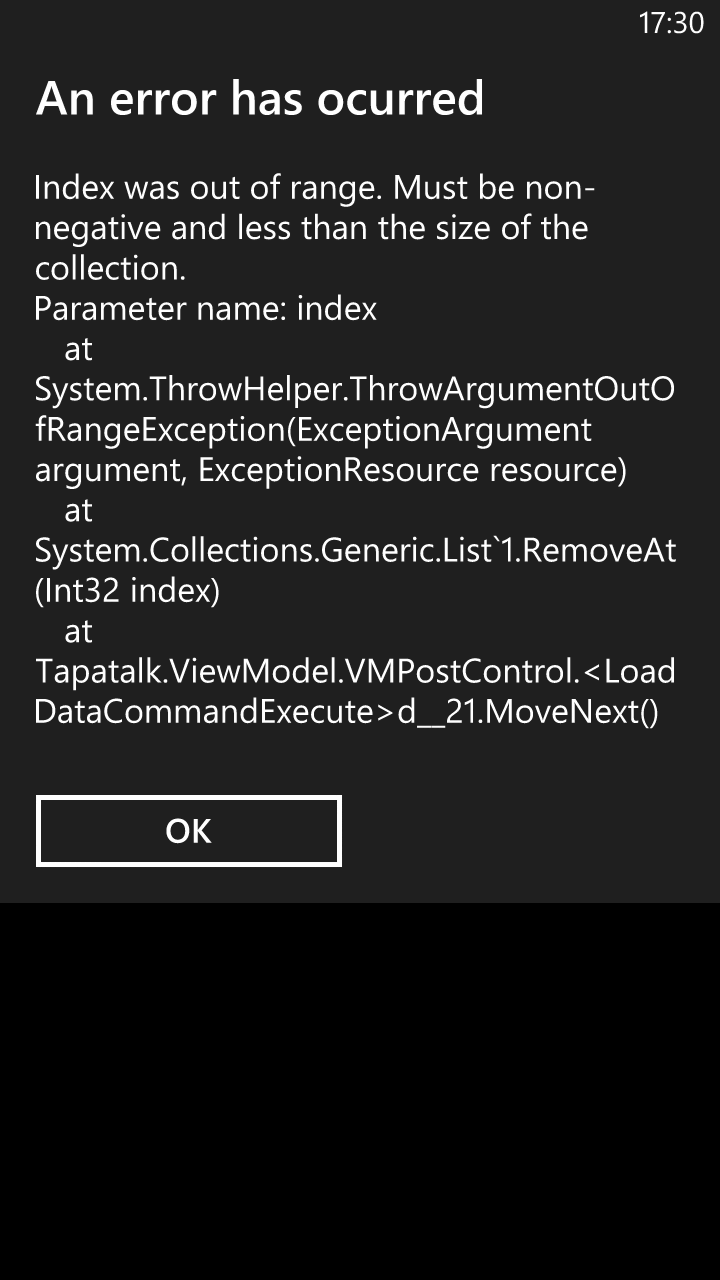Tap the "DataCommandExecute>d__21.MoveNext()" line

(x=346, y=712)
